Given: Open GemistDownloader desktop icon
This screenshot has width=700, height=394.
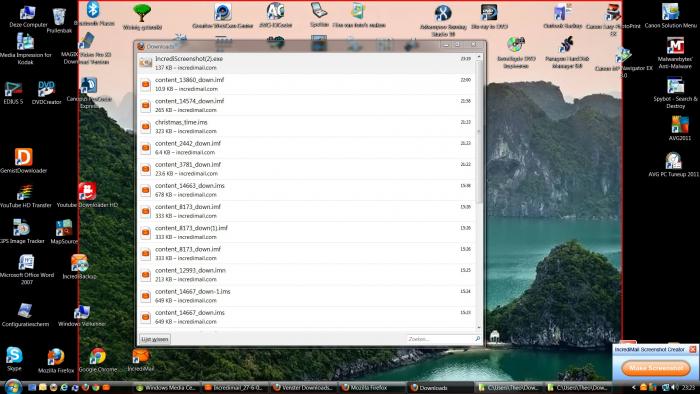Looking at the screenshot, I should (x=24, y=161).
